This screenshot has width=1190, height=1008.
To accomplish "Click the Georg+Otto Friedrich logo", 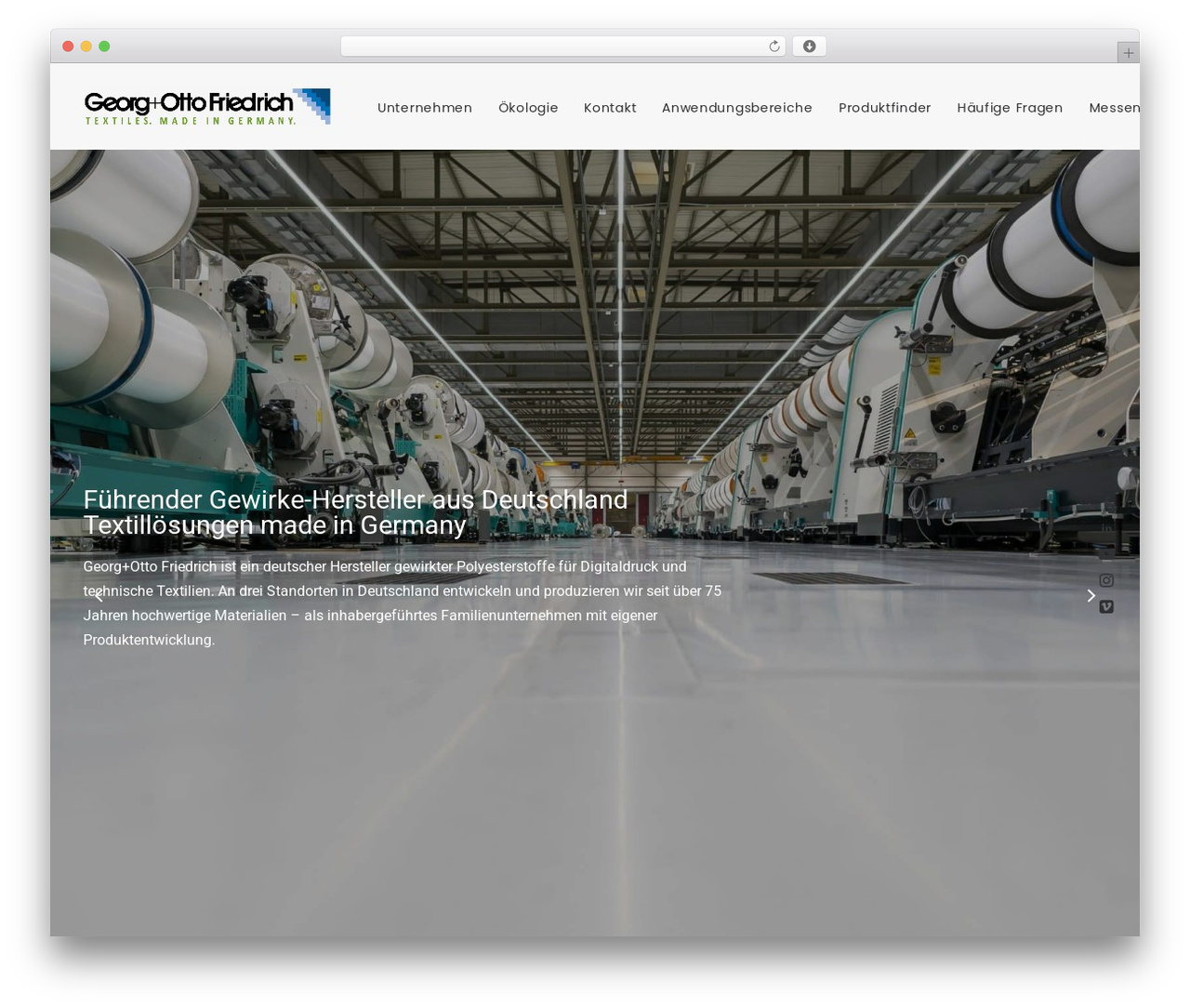I will pos(207,107).
